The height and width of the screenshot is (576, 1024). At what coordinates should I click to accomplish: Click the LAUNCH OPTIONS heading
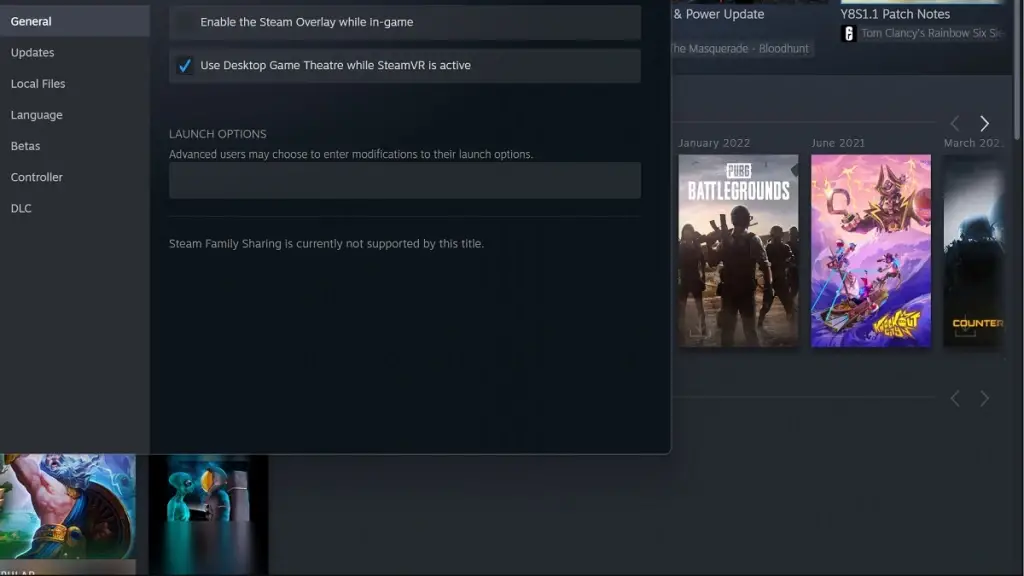217,134
